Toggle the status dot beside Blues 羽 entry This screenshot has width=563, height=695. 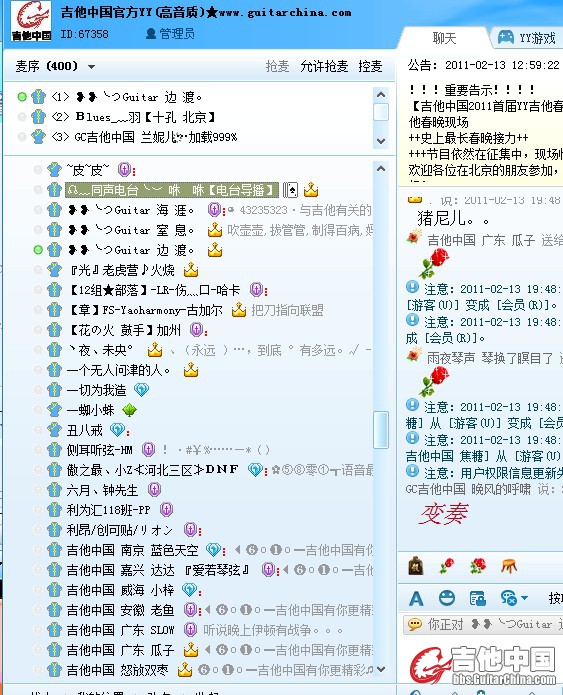click(x=22, y=117)
